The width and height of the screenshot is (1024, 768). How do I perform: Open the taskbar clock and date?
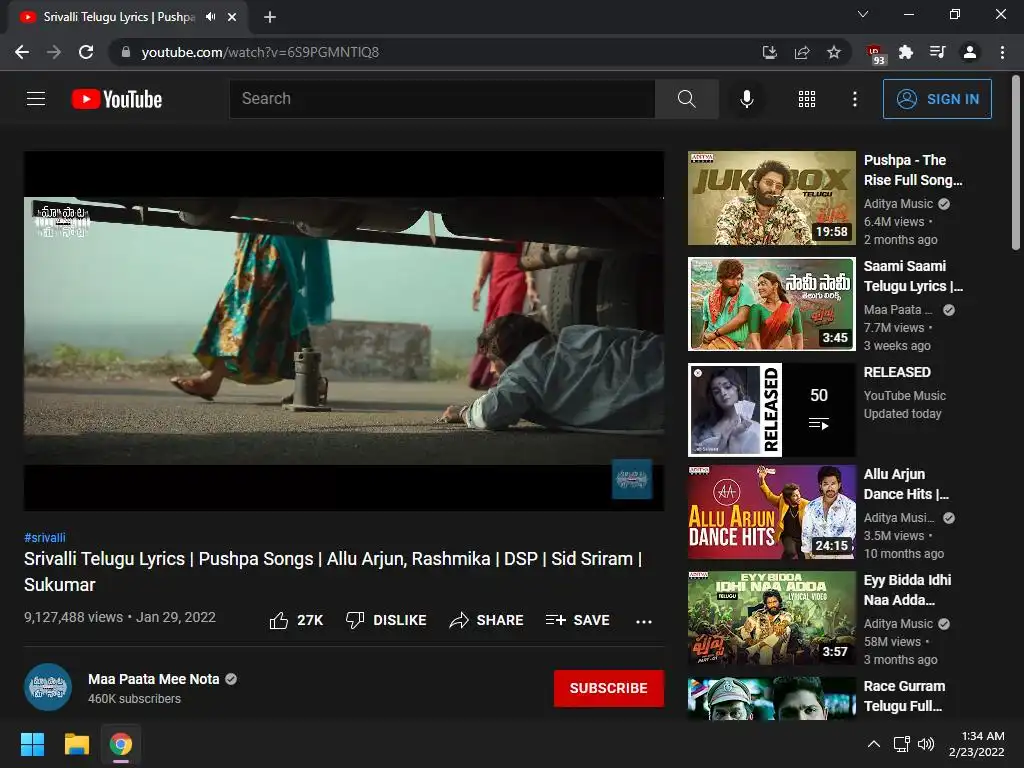point(976,744)
